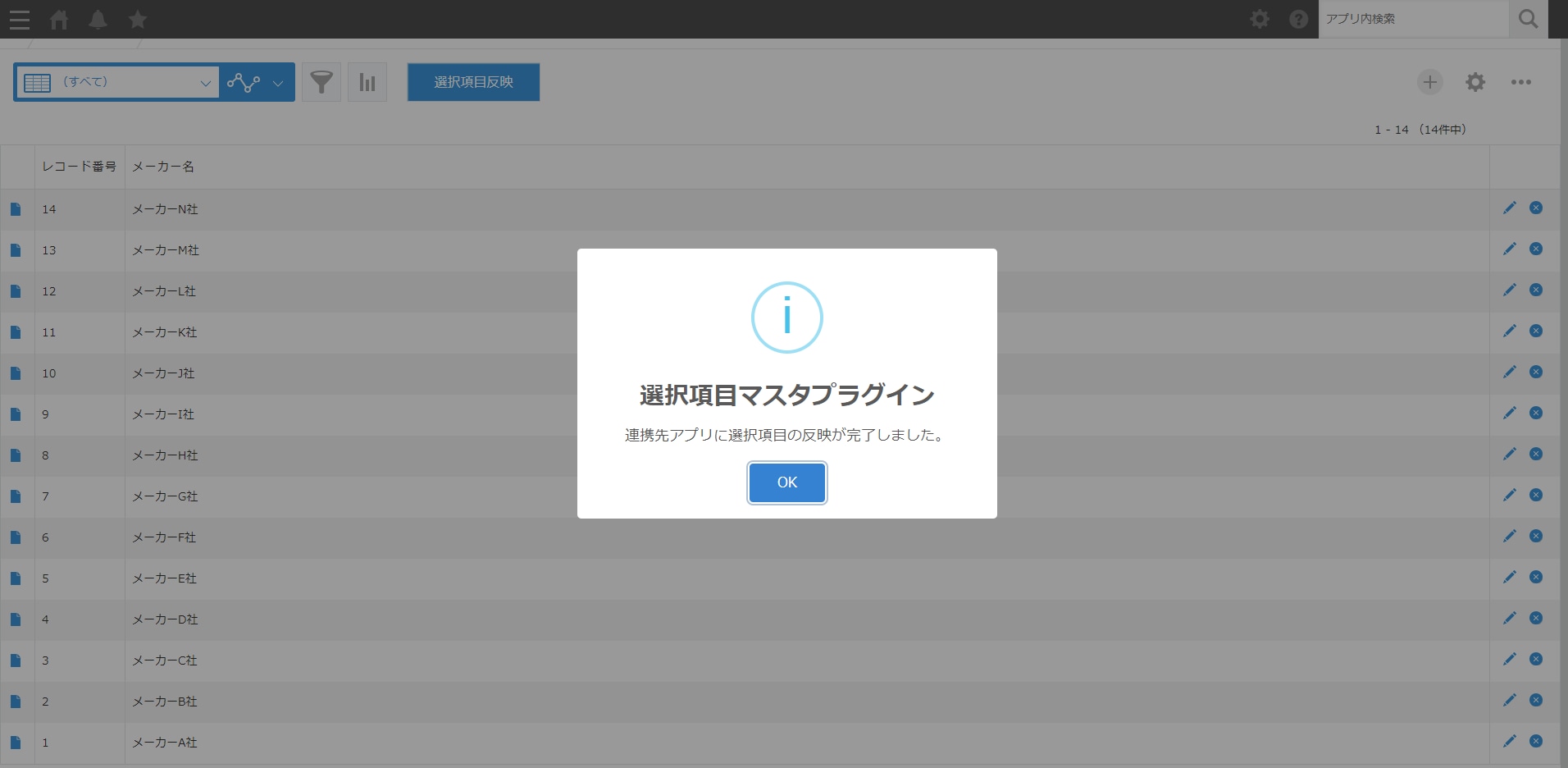Open record detail for メーカーM社
The width and height of the screenshot is (1568, 768).
coord(16,249)
